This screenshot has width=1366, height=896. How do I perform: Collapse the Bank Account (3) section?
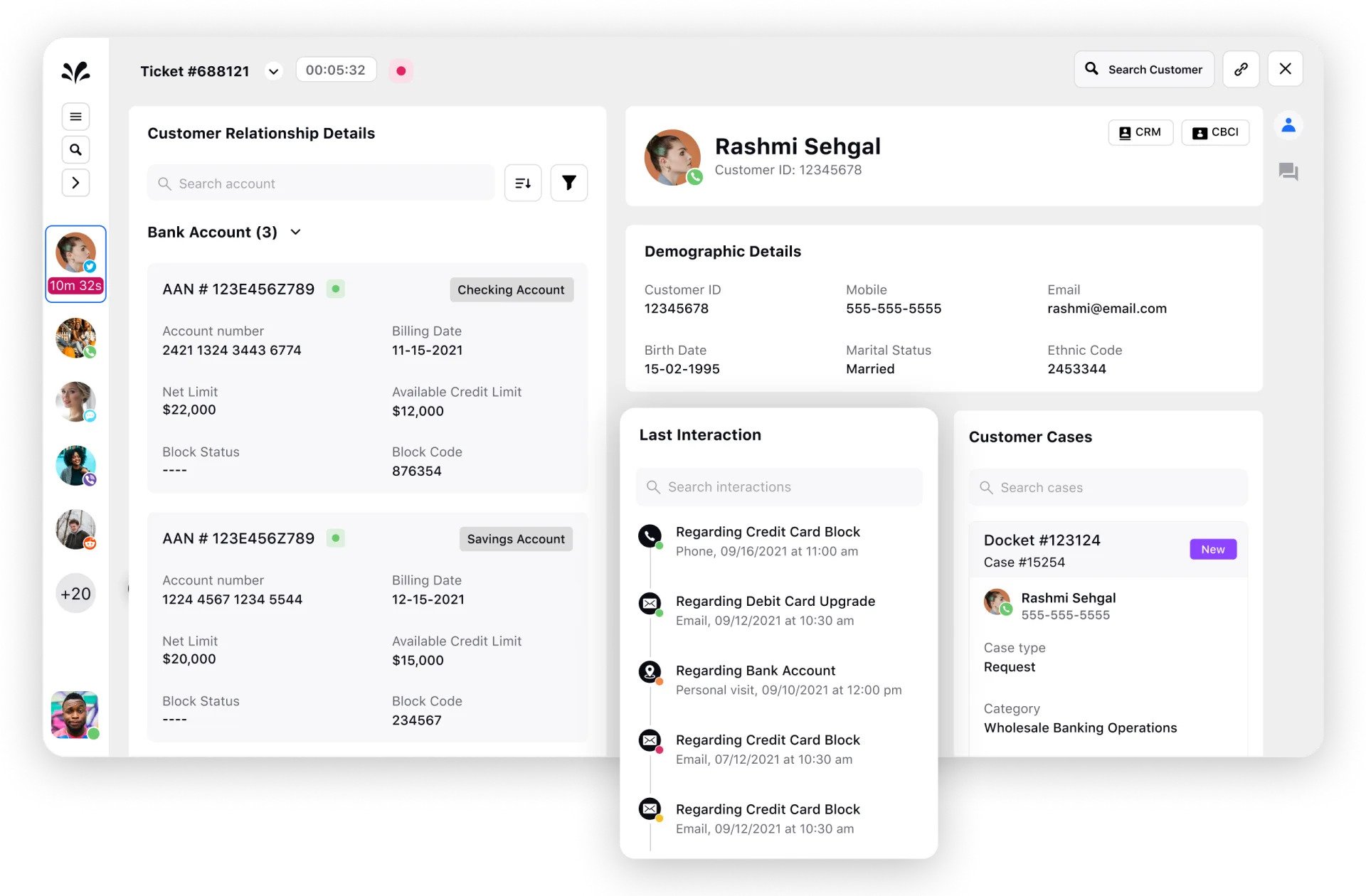tap(296, 233)
